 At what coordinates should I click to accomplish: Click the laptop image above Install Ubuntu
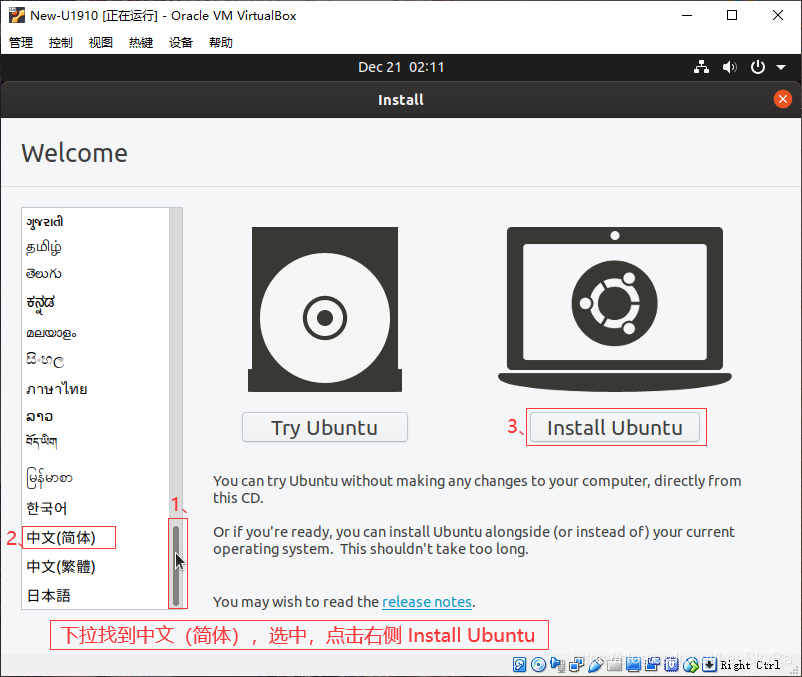point(615,309)
